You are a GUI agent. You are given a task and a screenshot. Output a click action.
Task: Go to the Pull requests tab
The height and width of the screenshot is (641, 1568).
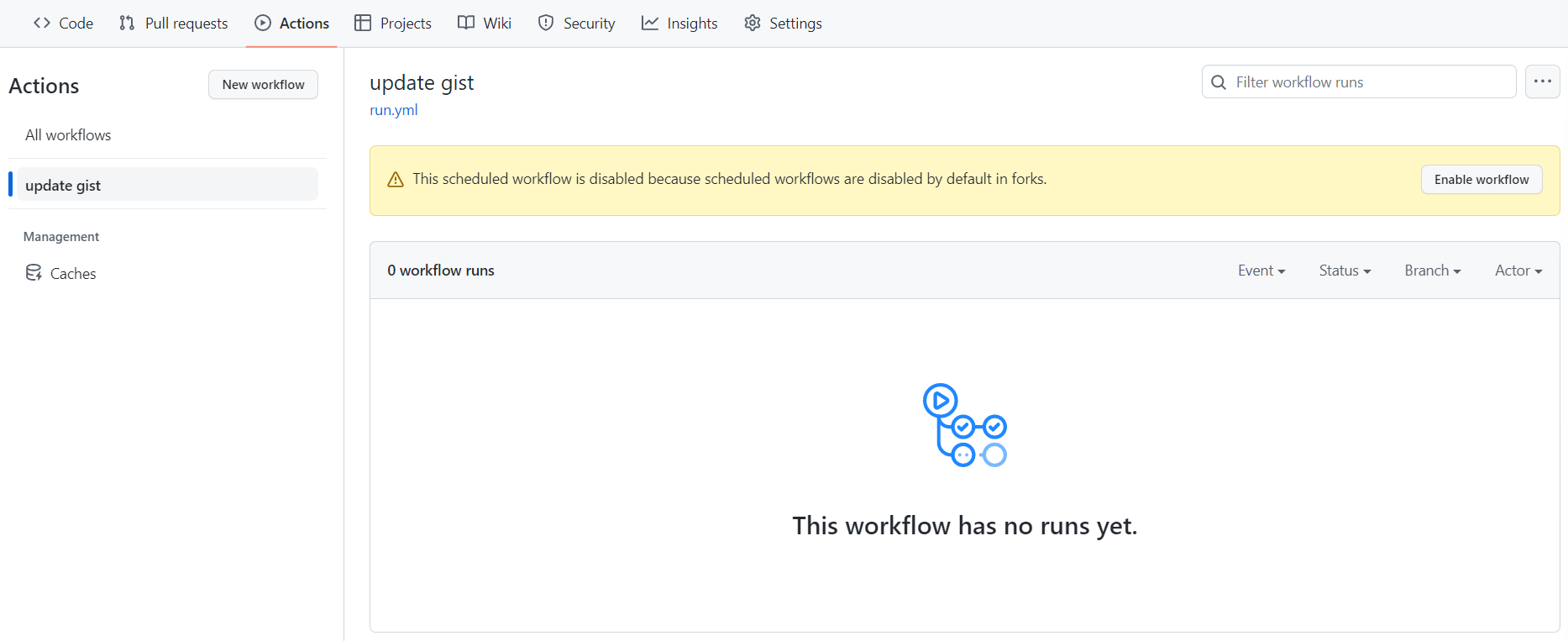(x=174, y=24)
